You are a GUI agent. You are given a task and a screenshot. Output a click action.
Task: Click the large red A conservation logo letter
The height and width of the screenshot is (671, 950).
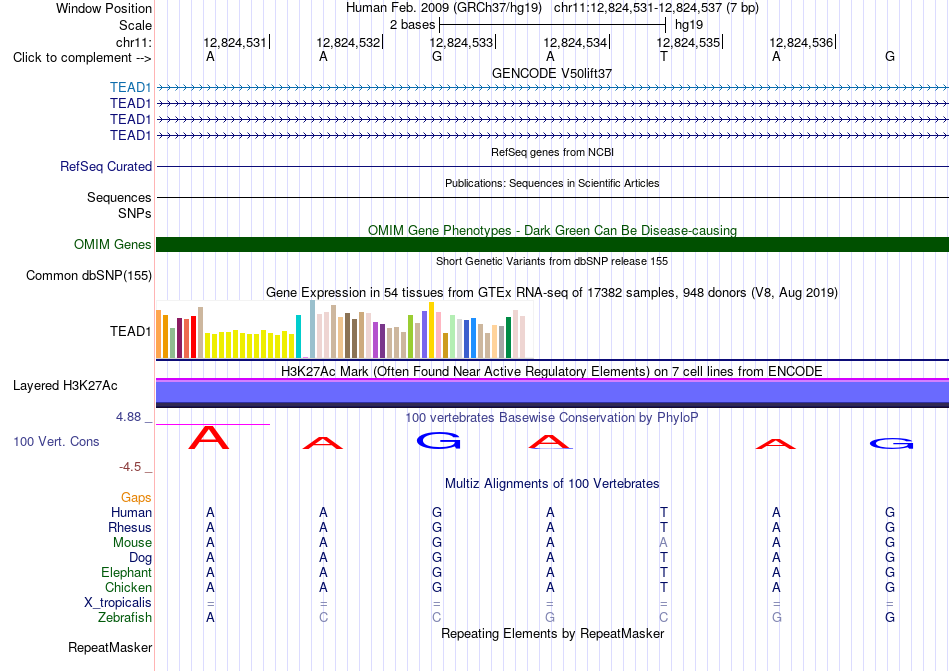[x=209, y=437]
